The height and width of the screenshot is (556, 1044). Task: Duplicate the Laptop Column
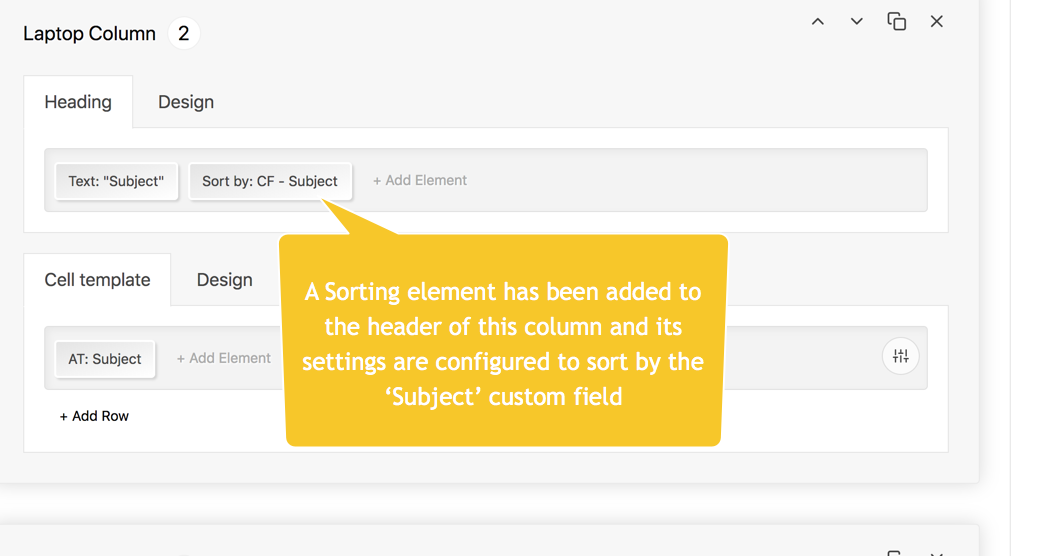click(897, 21)
